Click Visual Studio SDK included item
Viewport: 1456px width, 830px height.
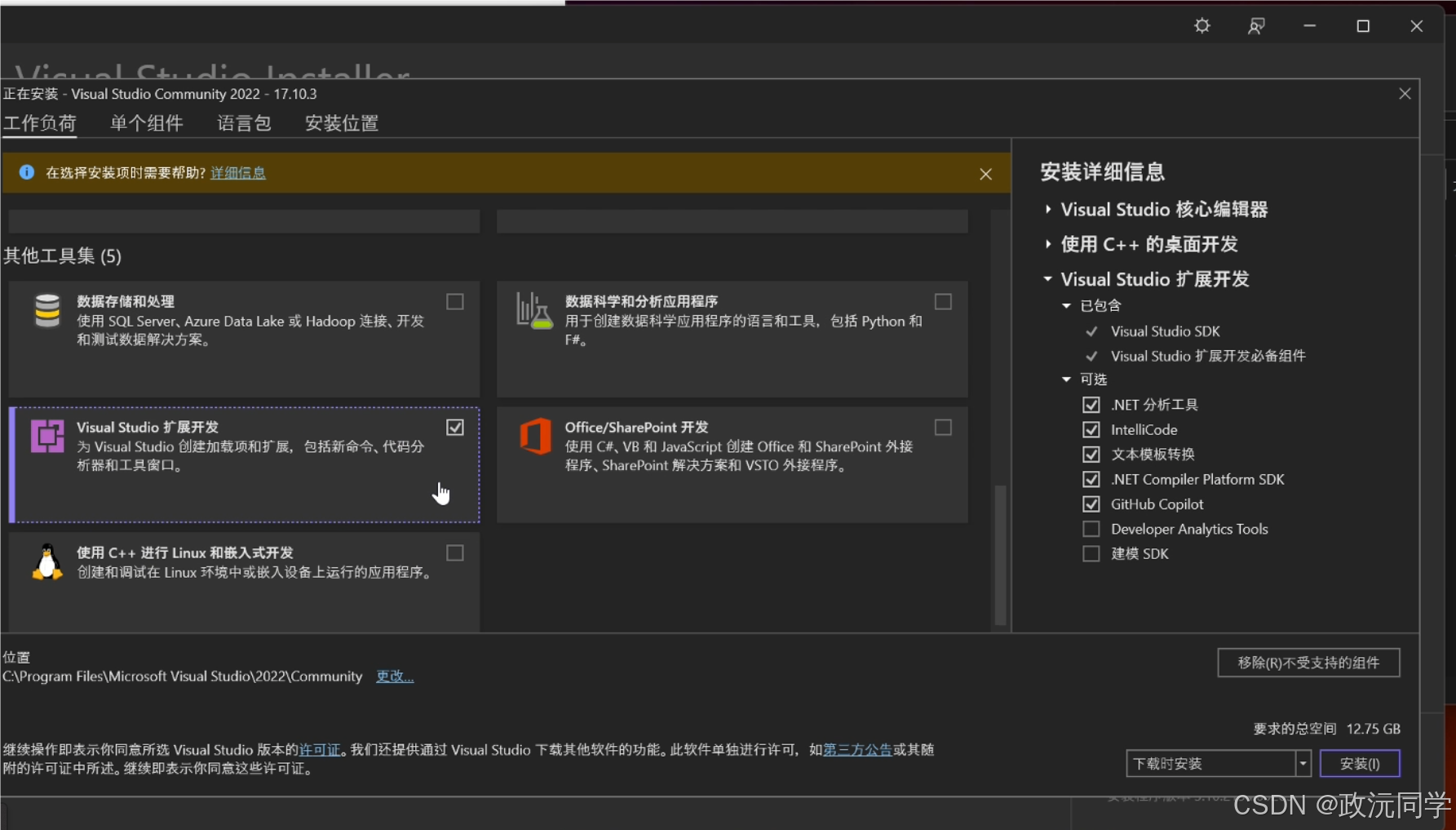click(x=1165, y=331)
